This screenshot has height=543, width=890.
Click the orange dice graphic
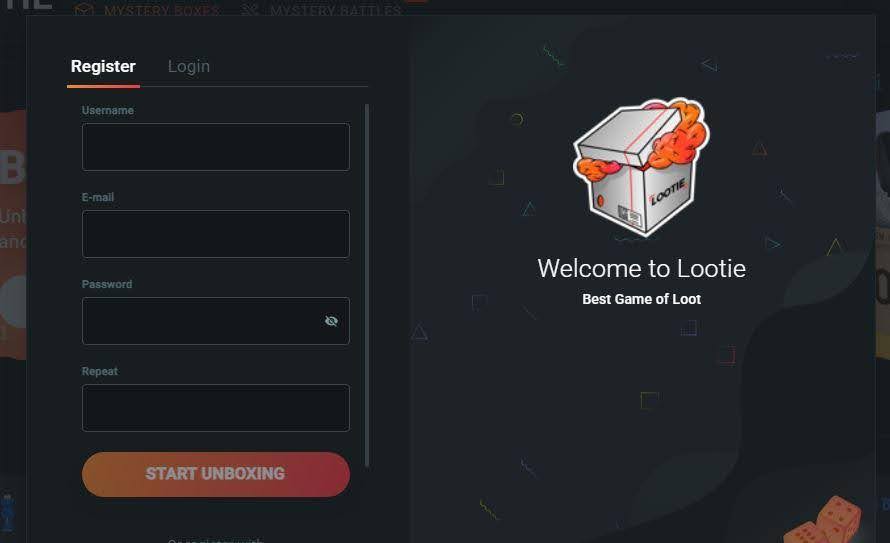(x=823, y=521)
